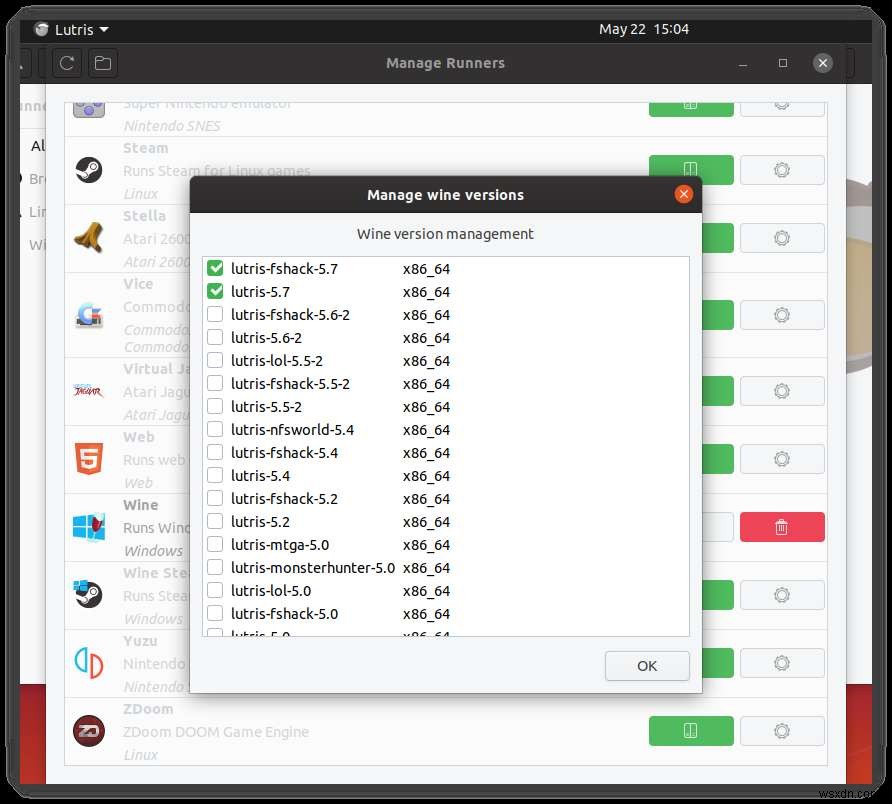Confirm with the OK button
The width and height of the screenshot is (892, 804).
[x=646, y=665]
